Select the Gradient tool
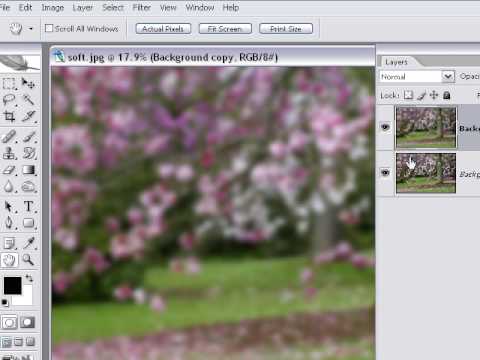This screenshot has width=480, height=360. point(29,170)
